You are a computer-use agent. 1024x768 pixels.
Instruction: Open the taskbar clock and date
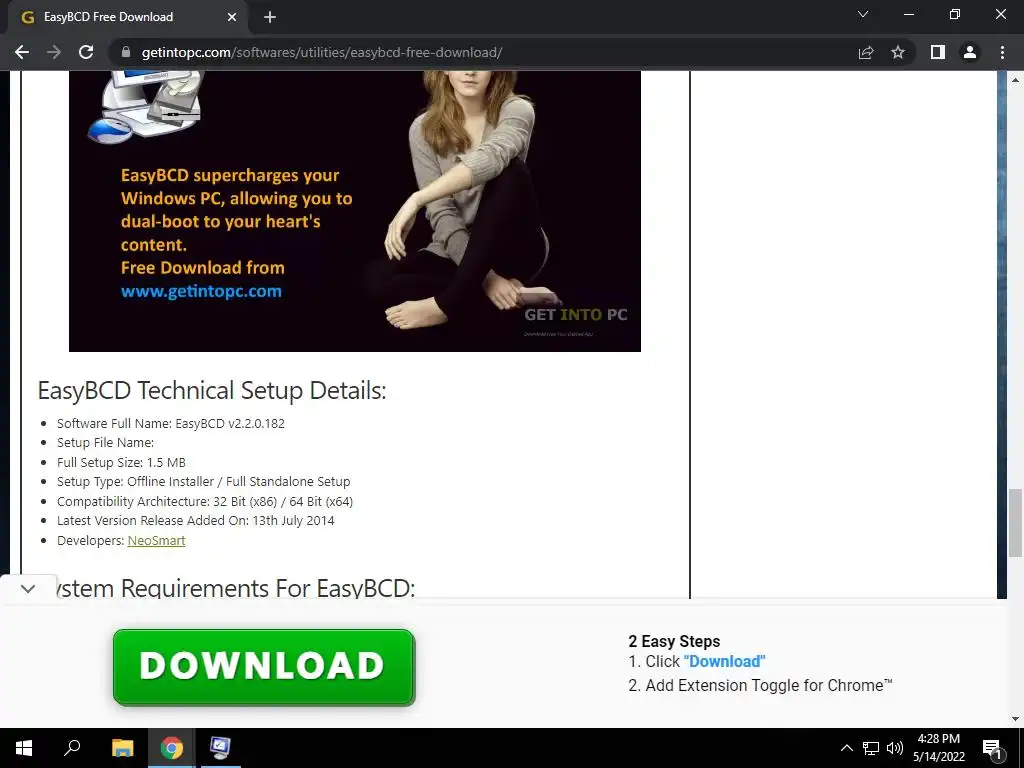click(938, 748)
